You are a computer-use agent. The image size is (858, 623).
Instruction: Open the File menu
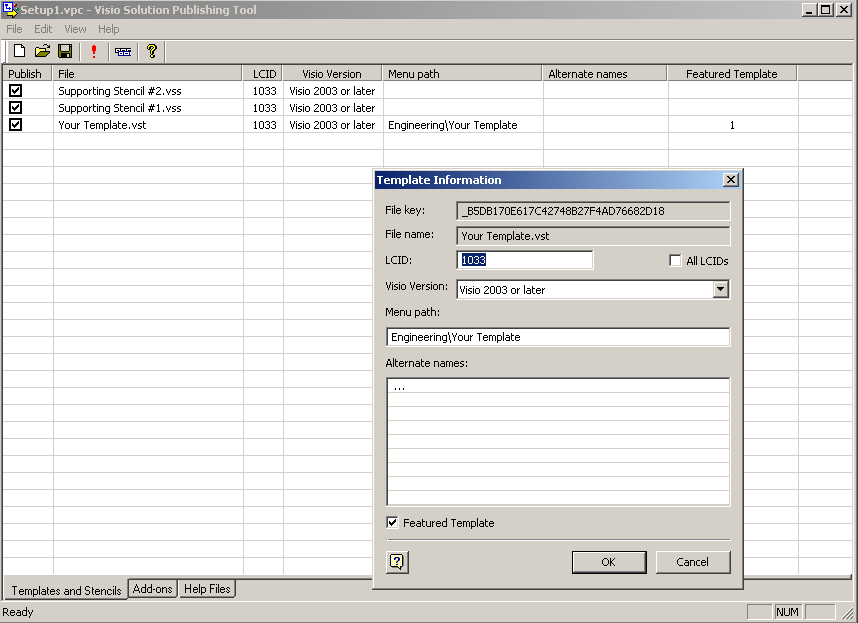(14, 29)
